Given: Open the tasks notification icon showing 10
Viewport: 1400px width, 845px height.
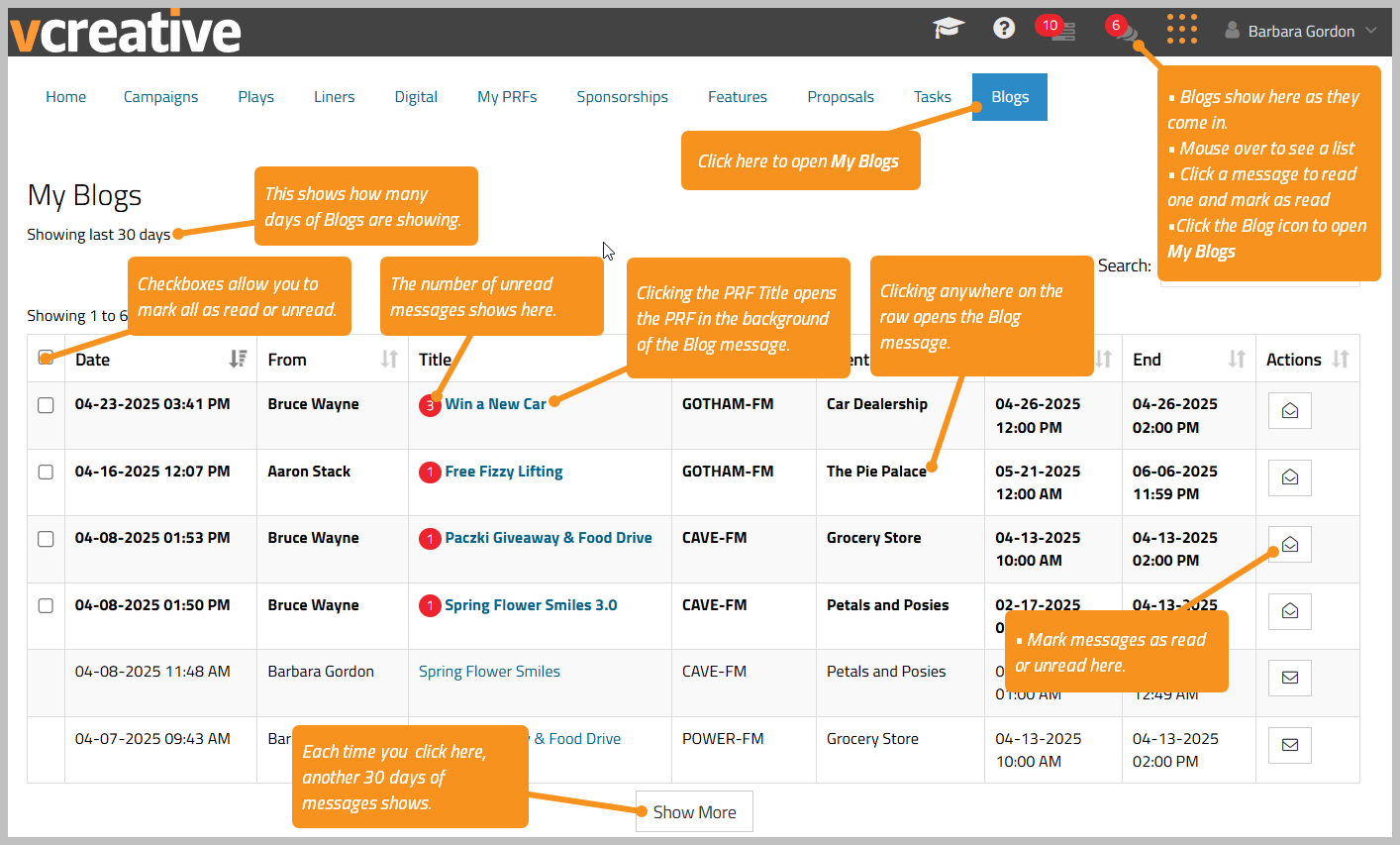Looking at the screenshot, I should point(1056,29).
